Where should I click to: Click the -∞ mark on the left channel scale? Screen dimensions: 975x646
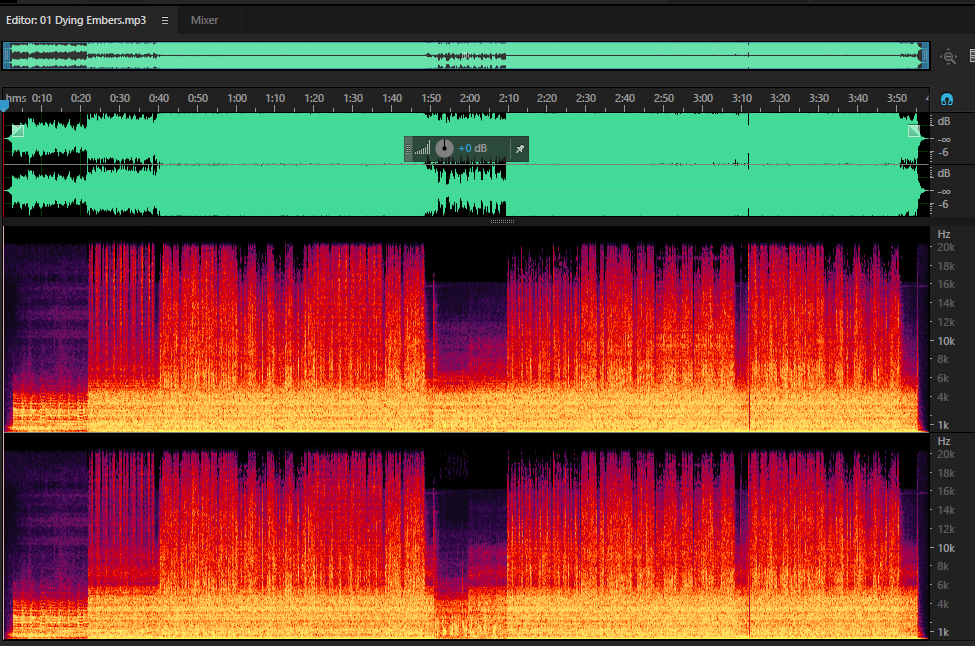pyautogui.click(x=944, y=140)
